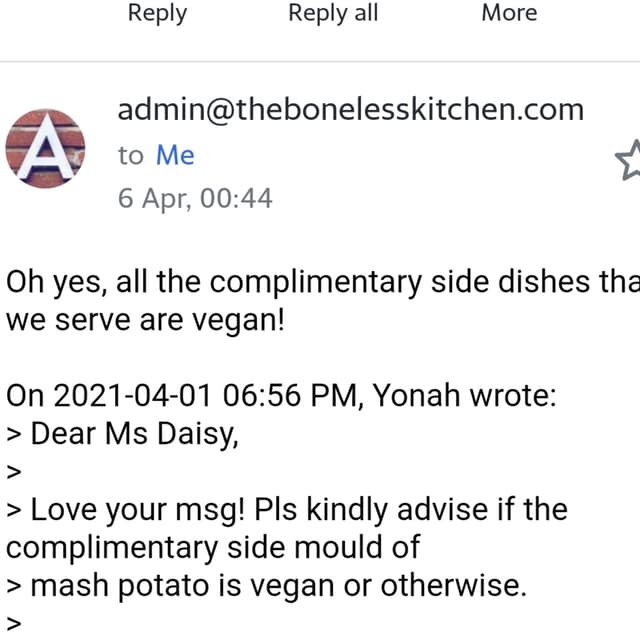Click the last empty quote marker line
This screenshot has height=640, width=640.
click(x=14, y=624)
